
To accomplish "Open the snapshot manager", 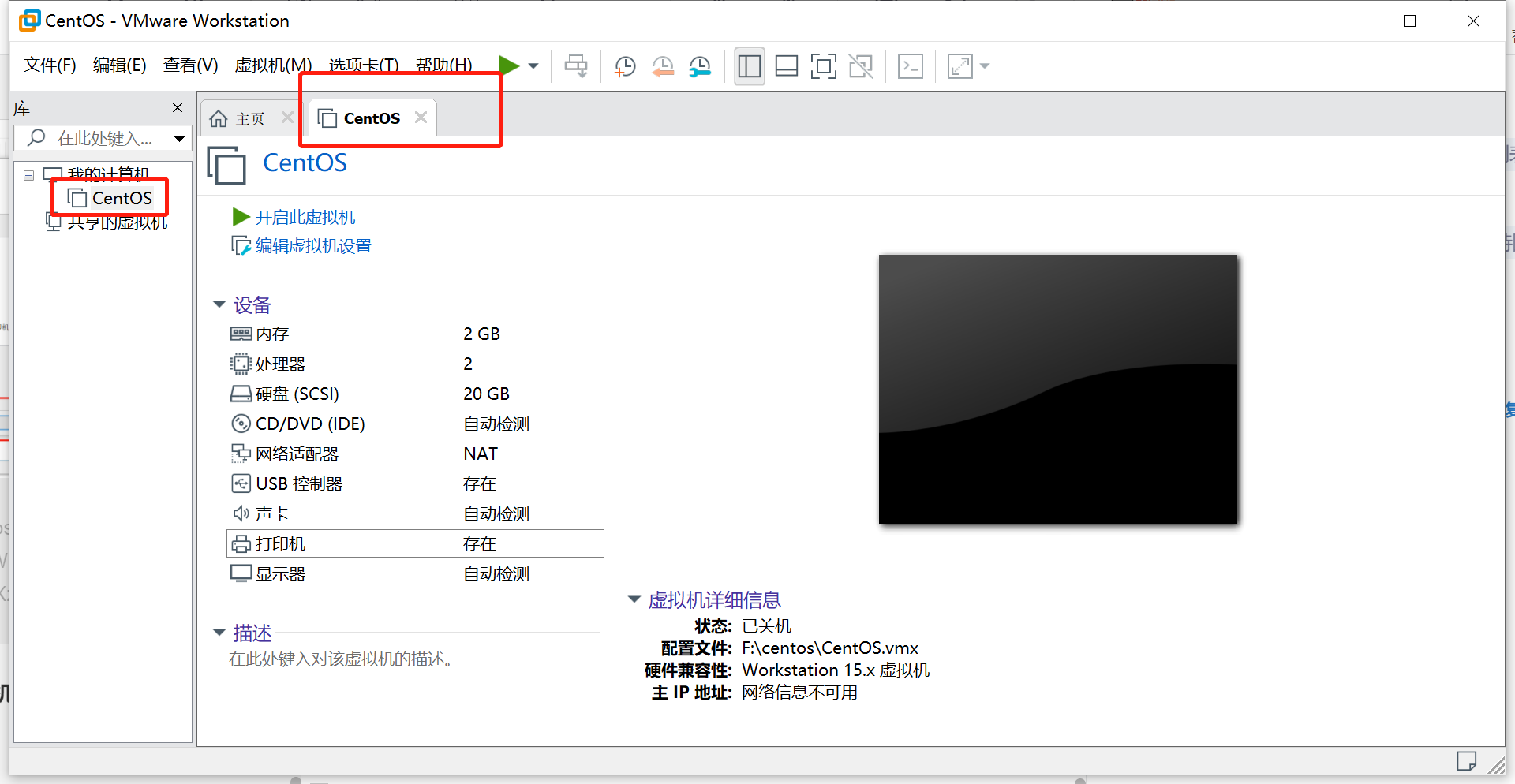I will point(700,66).
